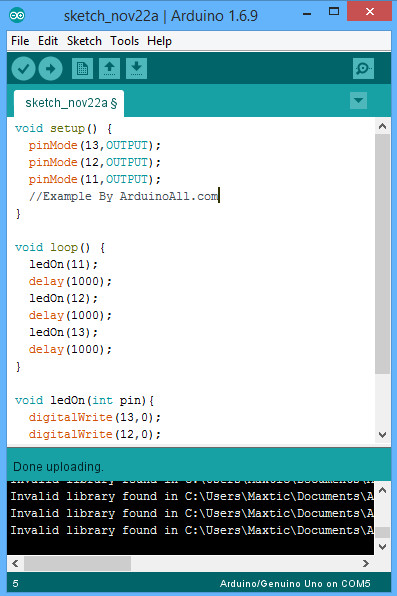Click the editor vertical scrollbar thumb
Image resolution: width=397 pixels, height=596 pixels.
(x=382, y=254)
